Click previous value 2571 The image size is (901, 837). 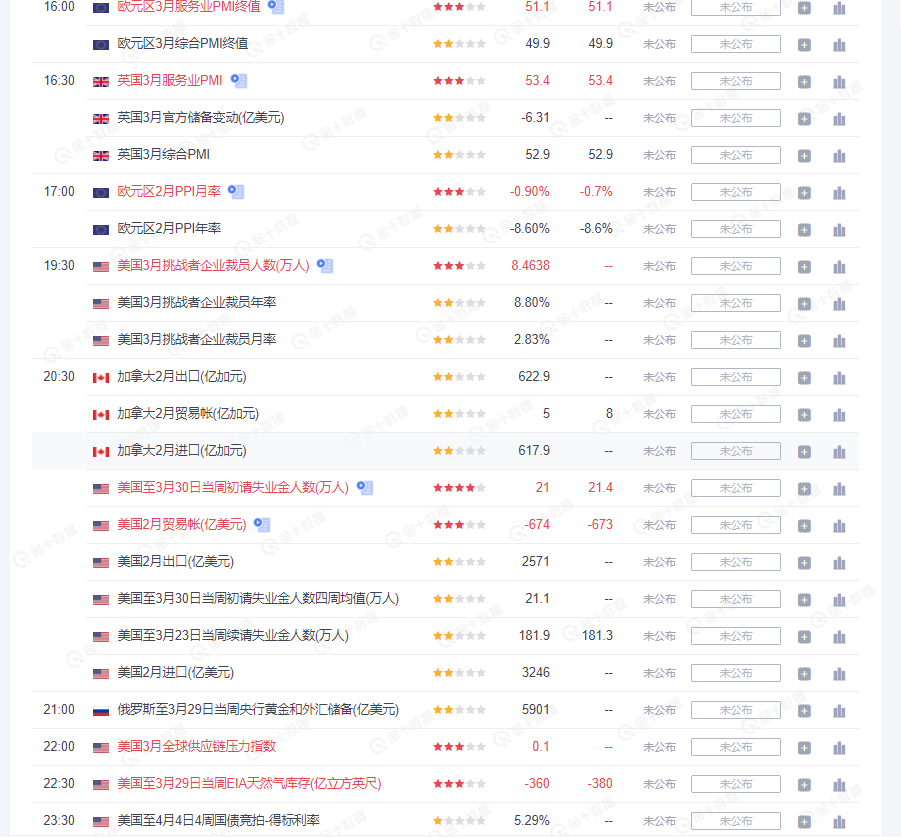point(536,561)
